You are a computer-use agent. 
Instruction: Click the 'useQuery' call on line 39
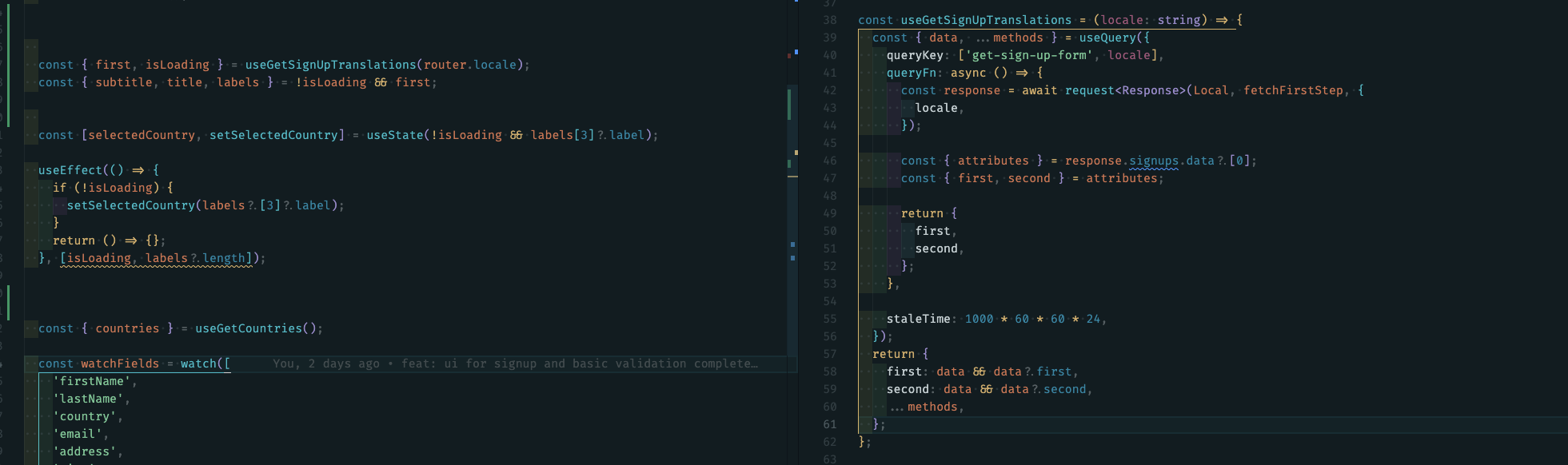(1107, 38)
